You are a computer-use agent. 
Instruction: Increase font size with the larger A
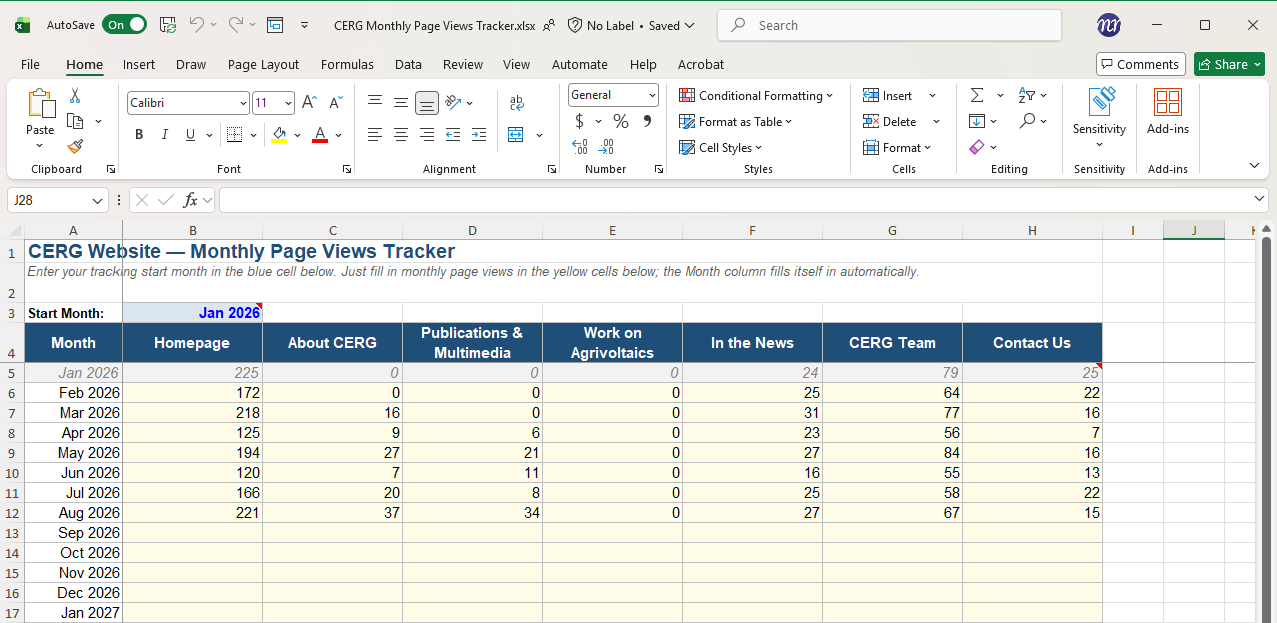tap(310, 102)
